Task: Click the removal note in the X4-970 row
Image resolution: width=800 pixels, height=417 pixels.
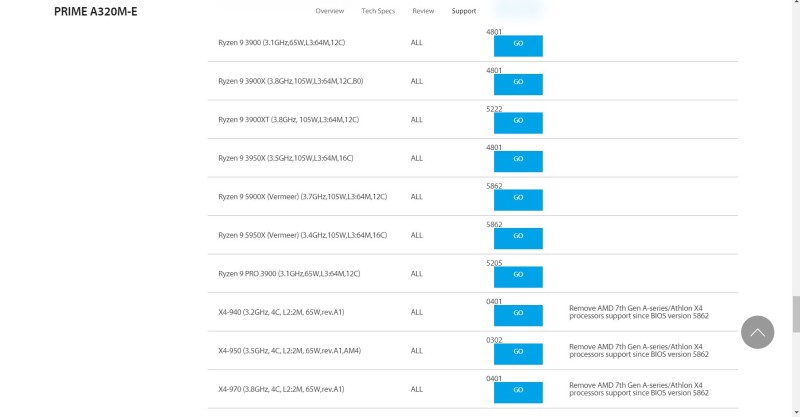Action: tap(639, 389)
